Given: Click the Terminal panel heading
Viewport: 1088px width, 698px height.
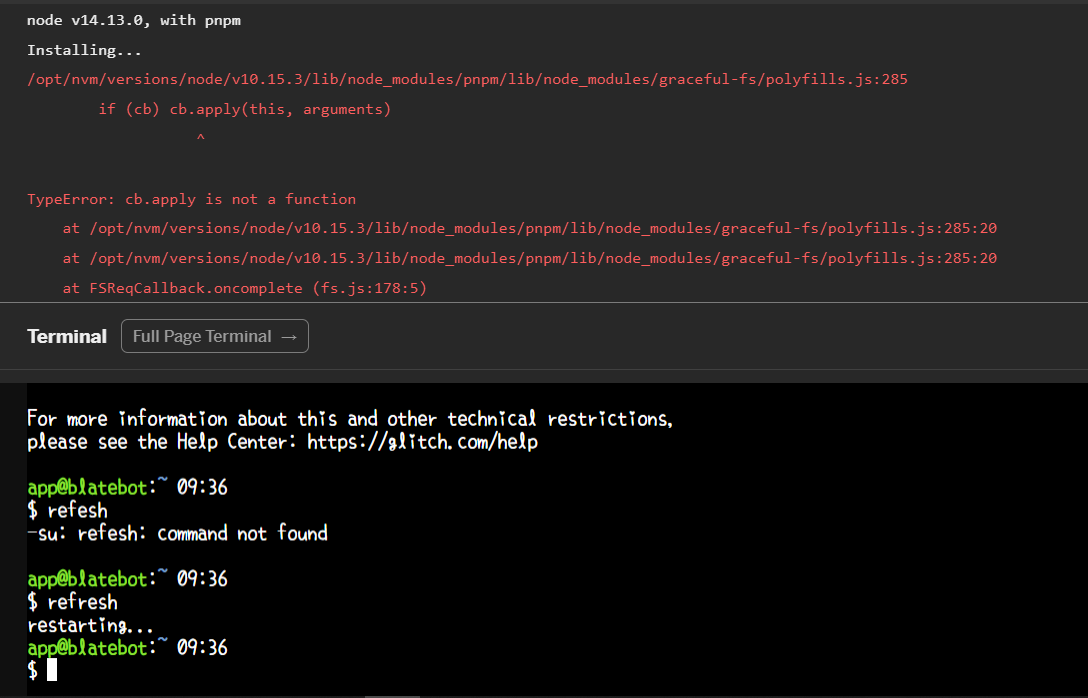Looking at the screenshot, I should coord(67,337).
